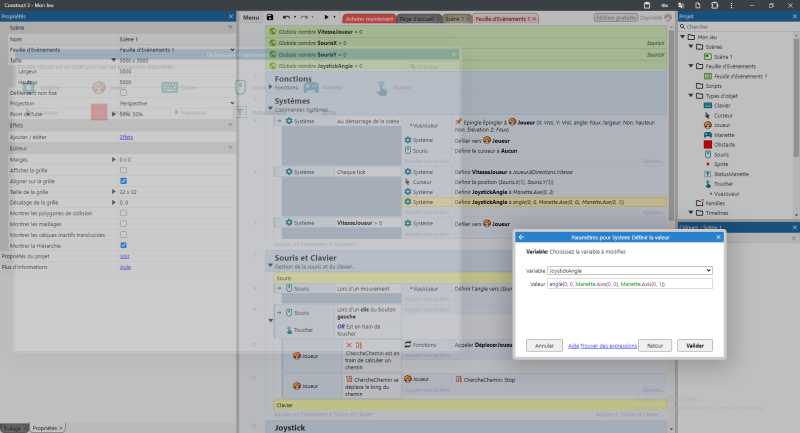Click the Fonctions action icon for DéplacerJoueur
This screenshot has height=433, width=800.
pos(408,345)
